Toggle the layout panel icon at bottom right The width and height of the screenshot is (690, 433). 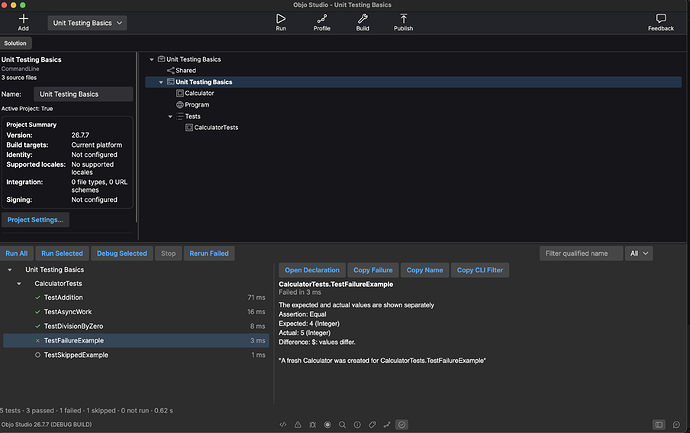point(659,425)
